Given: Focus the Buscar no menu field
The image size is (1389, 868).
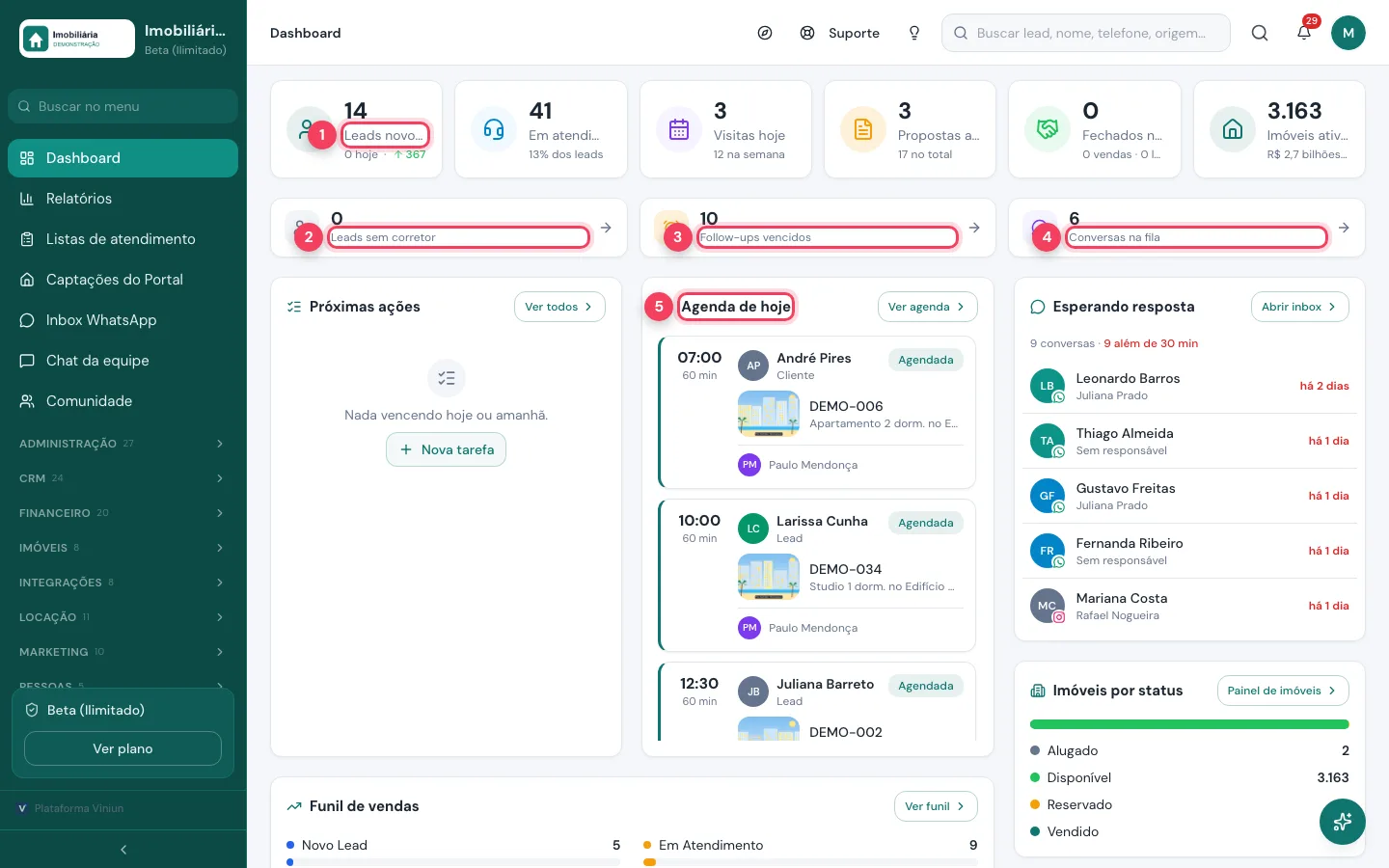Looking at the screenshot, I should tap(123, 106).
